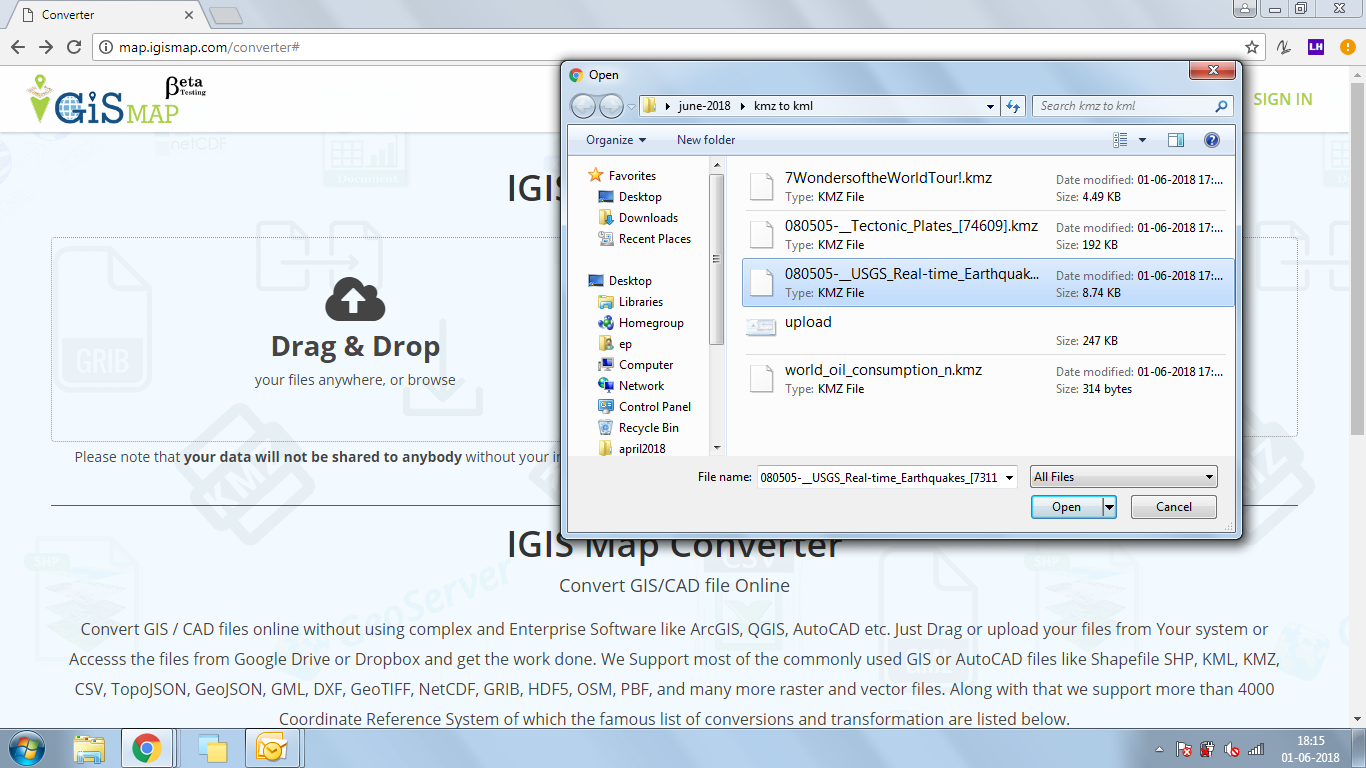Click dialog back navigation arrow
Image resolution: width=1366 pixels, height=768 pixels.
[583, 105]
